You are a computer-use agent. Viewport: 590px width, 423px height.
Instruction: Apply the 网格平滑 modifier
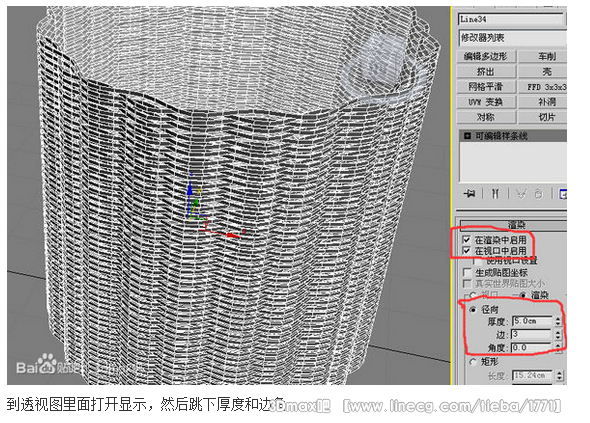(486, 87)
